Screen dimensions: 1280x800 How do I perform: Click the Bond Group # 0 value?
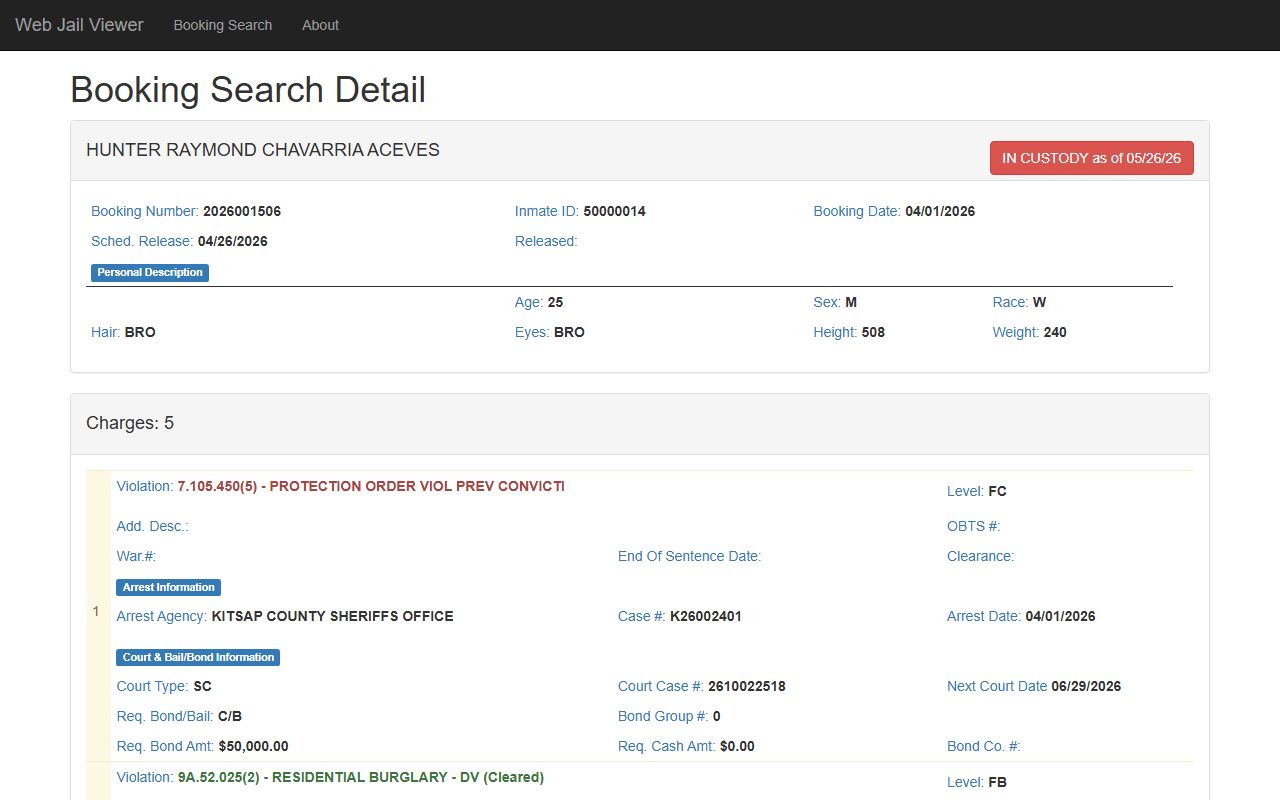coord(717,716)
